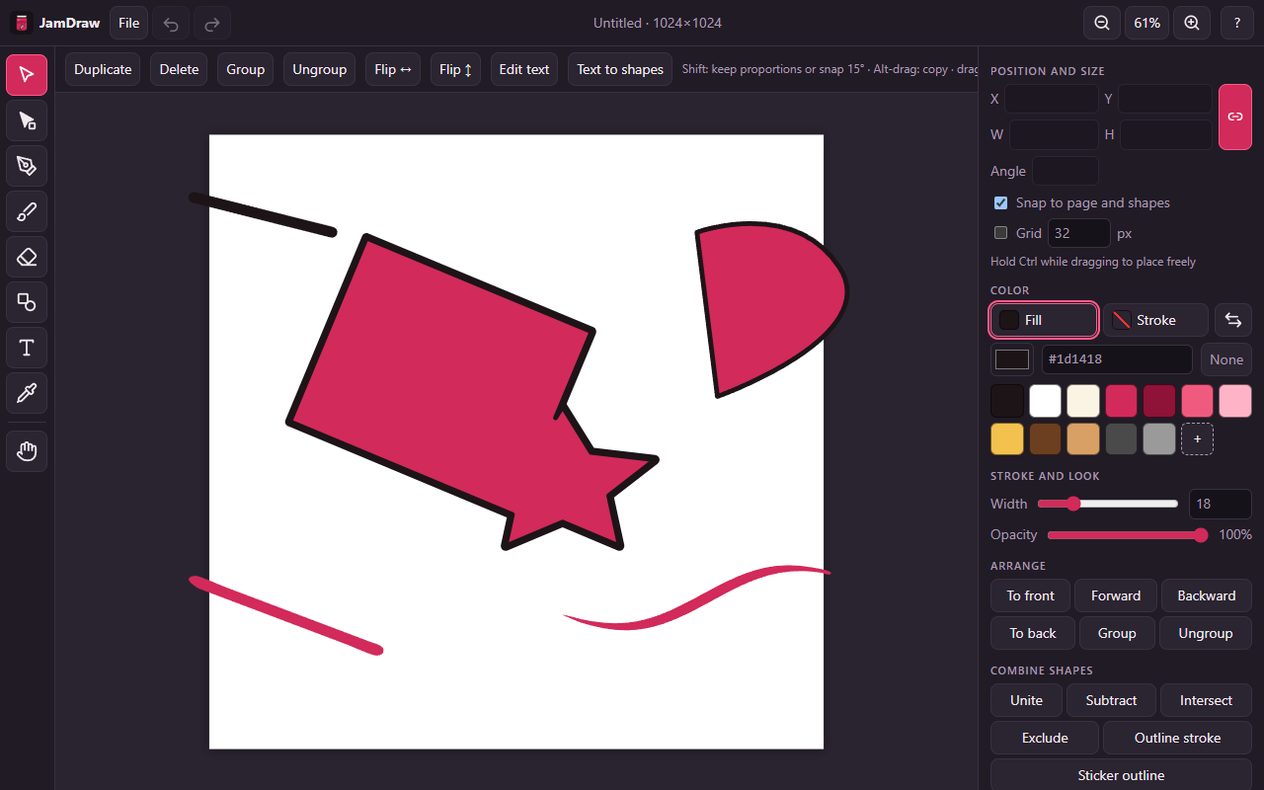The width and height of the screenshot is (1264, 790).
Task: Choose the light pink swatch
Action: coord(1235,401)
